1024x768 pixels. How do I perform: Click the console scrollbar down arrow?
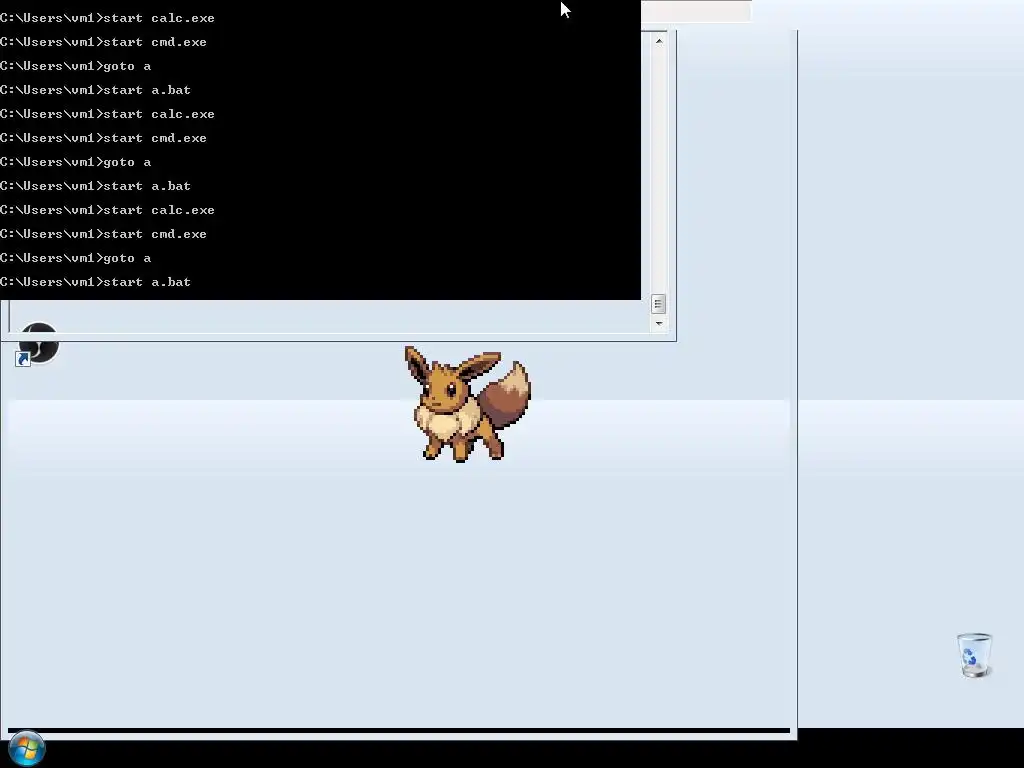pyautogui.click(x=659, y=323)
